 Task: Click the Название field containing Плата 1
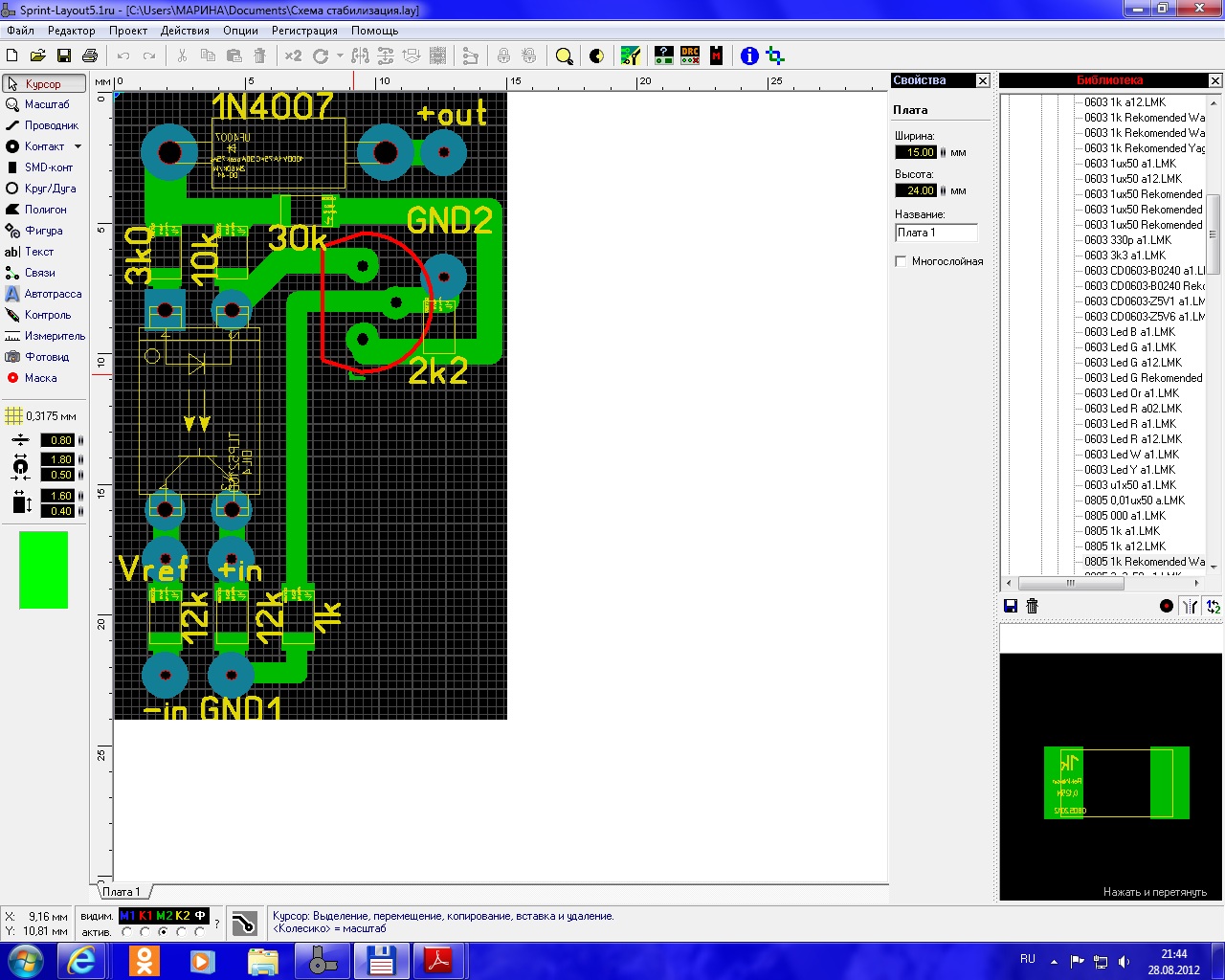click(935, 233)
